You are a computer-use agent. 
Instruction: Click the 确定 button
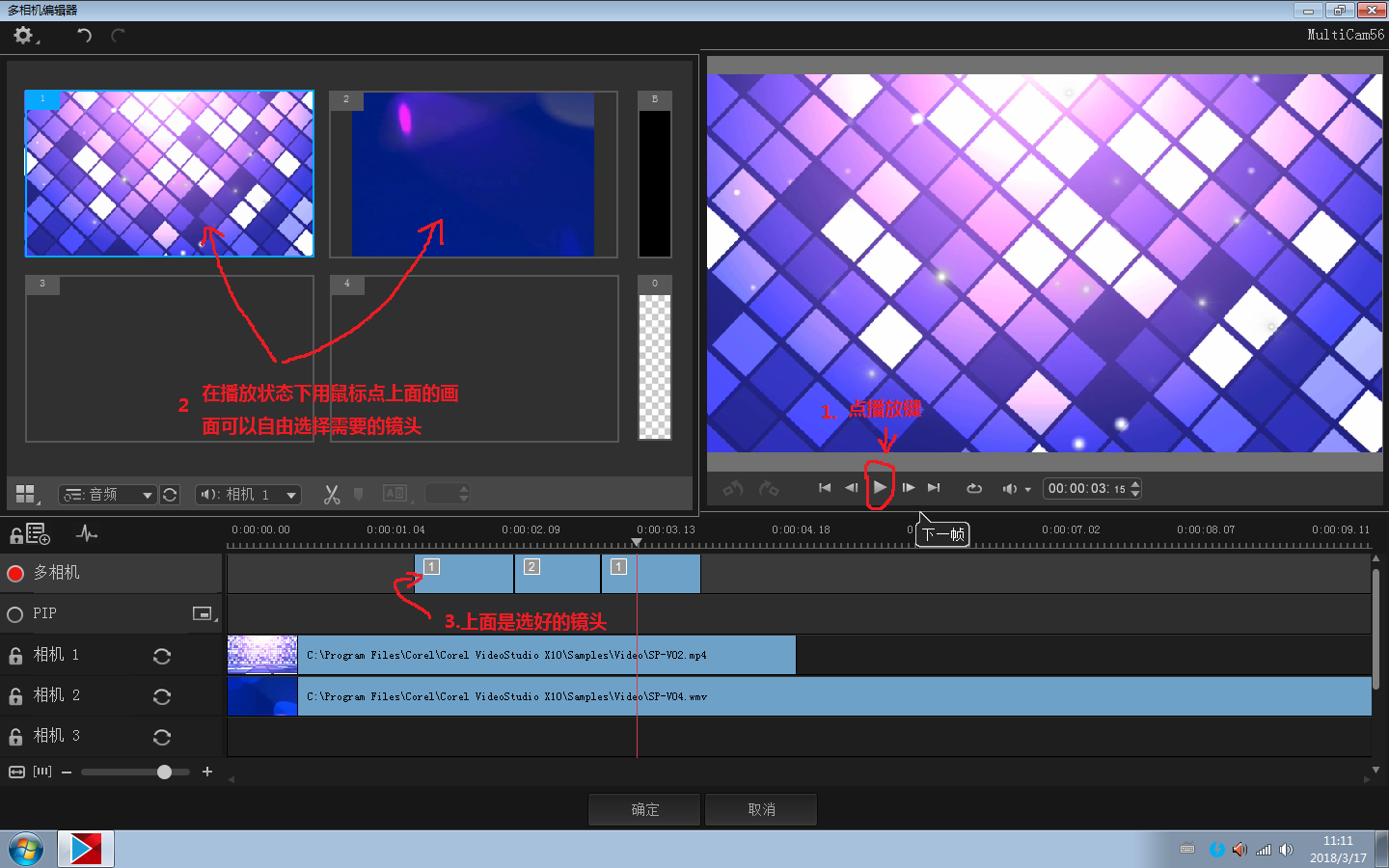tap(645, 809)
